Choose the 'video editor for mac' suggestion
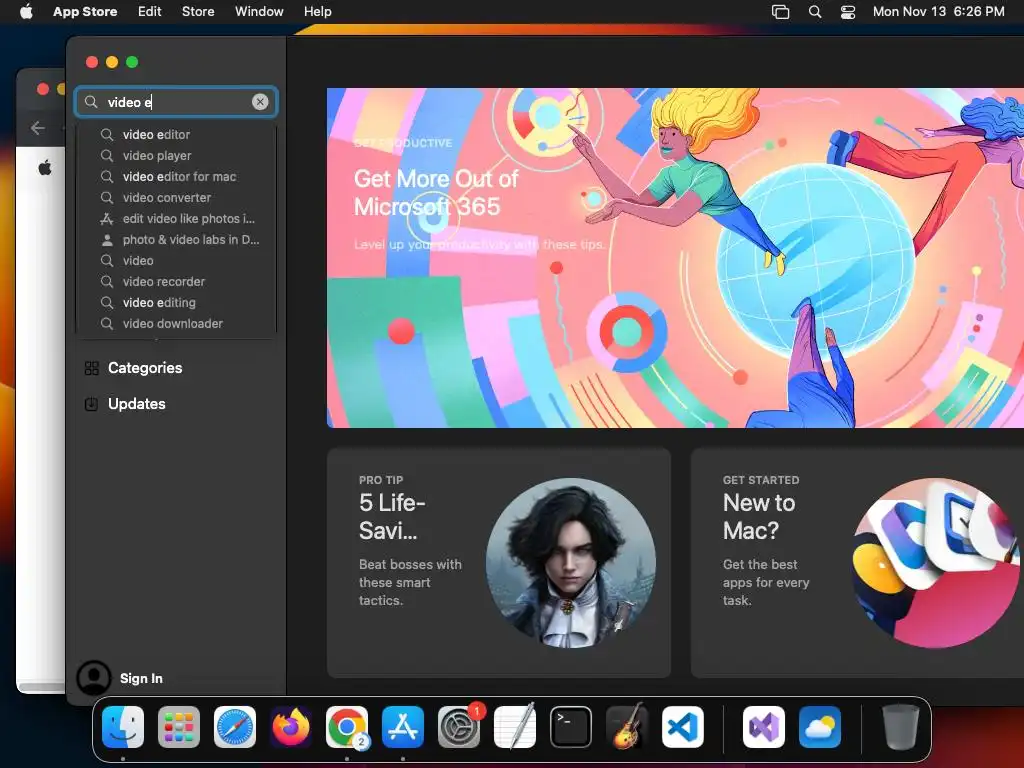Image resolution: width=1024 pixels, height=768 pixels. pyautogui.click(x=176, y=176)
